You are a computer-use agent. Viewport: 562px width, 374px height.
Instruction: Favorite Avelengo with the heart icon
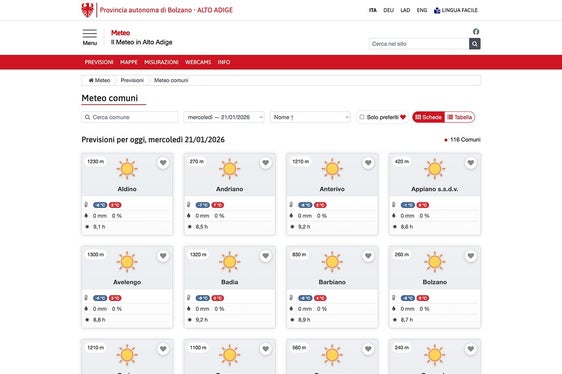pyautogui.click(x=163, y=256)
